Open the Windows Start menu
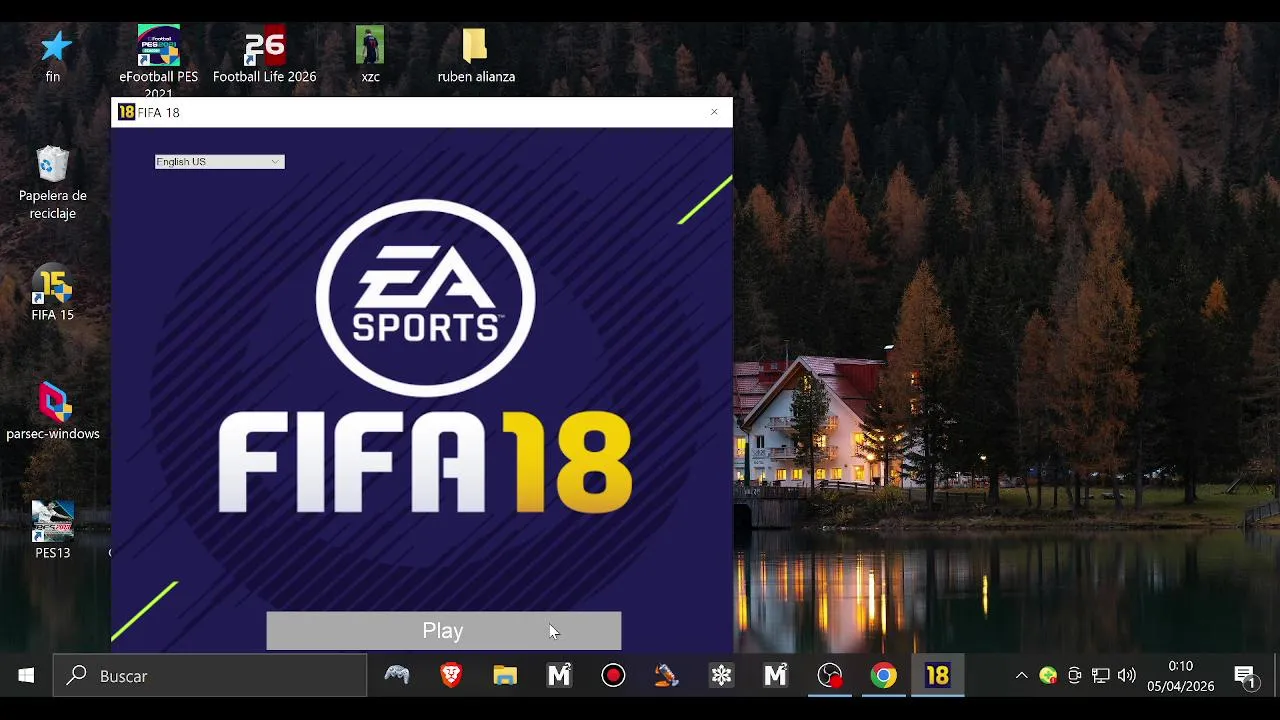The height and width of the screenshot is (720, 1280). pyautogui.click(x=26, y=676)
